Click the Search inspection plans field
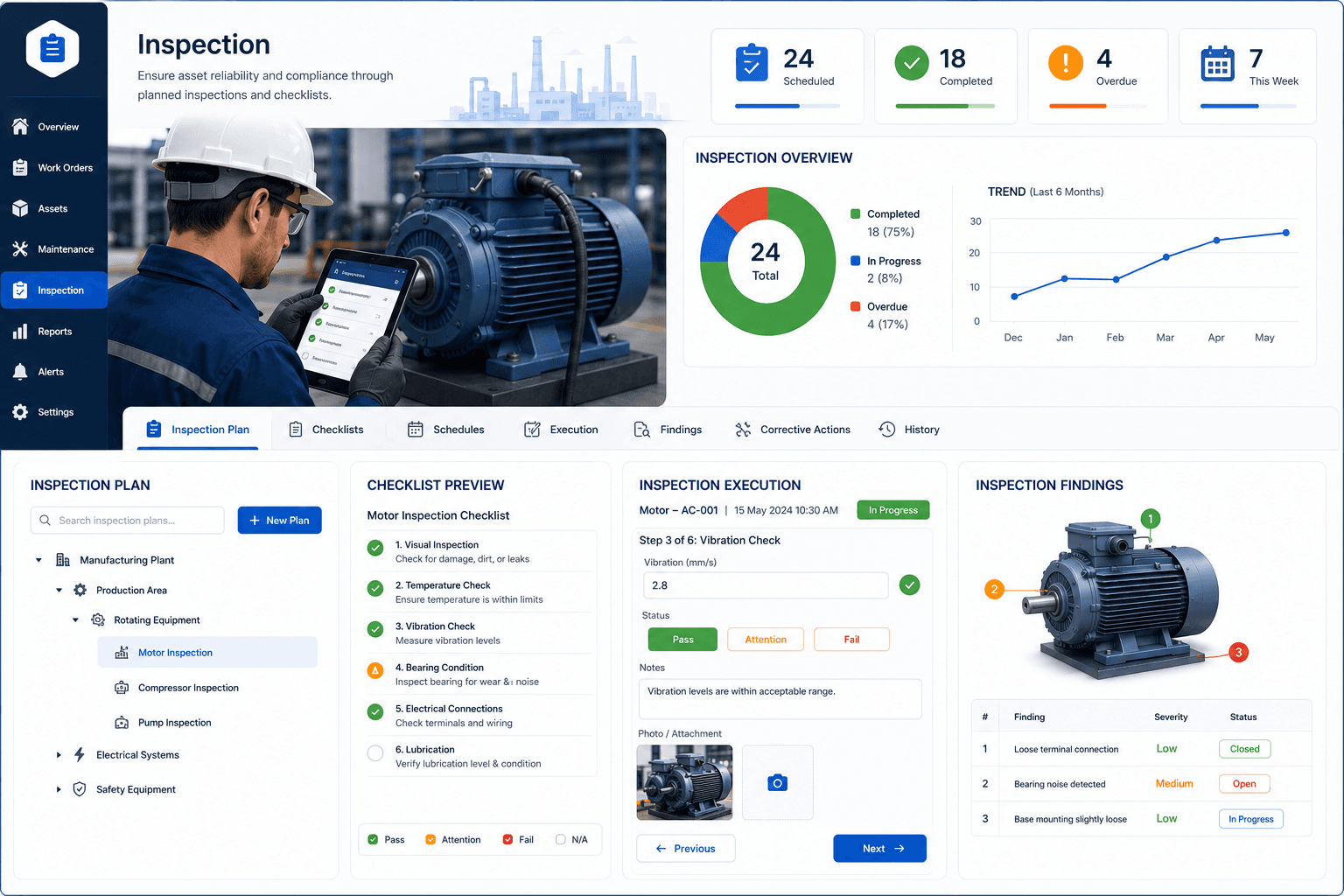 click(x=127, y=520)
